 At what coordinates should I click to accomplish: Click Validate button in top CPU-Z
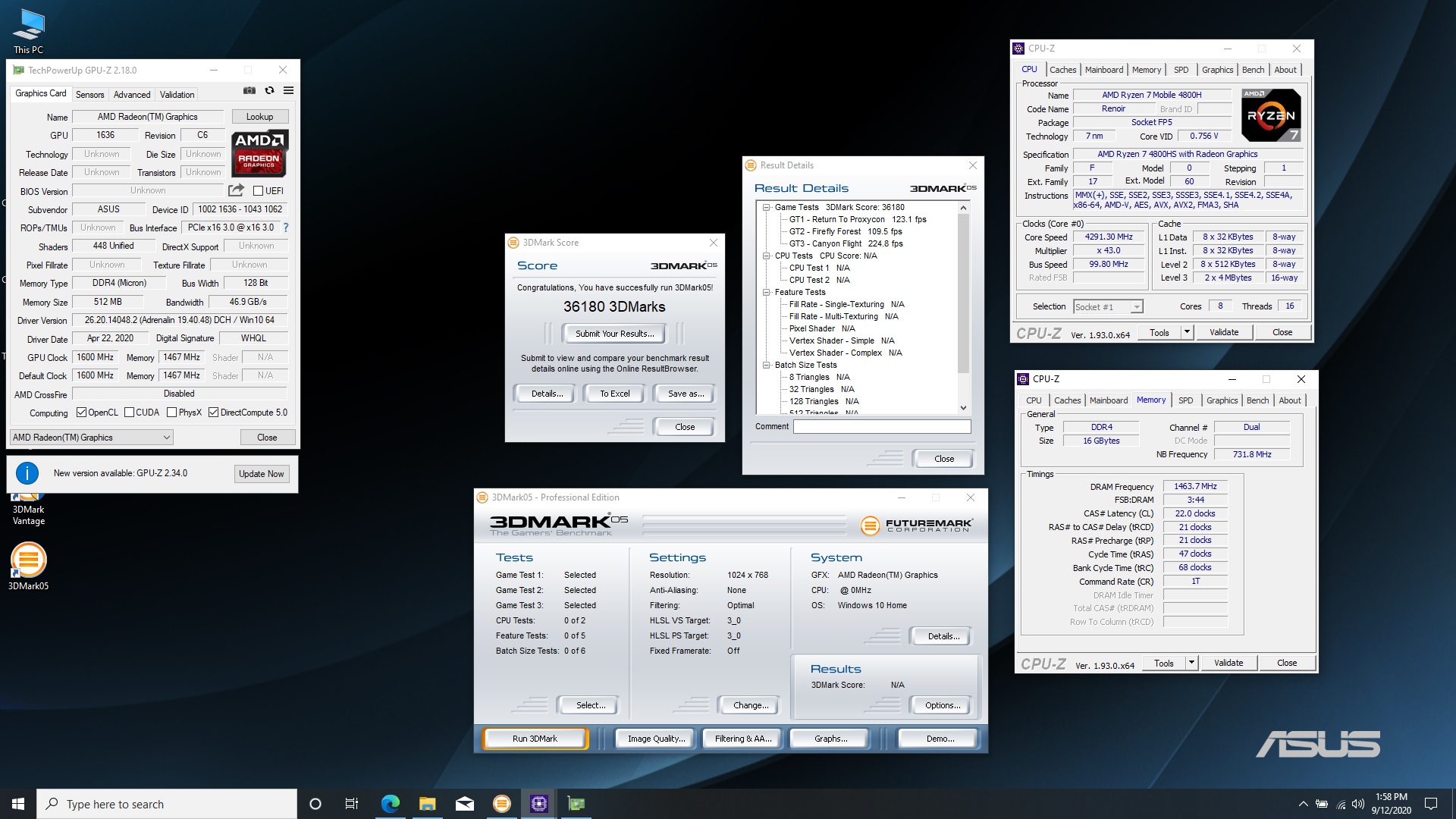[x=1224, y=332]
